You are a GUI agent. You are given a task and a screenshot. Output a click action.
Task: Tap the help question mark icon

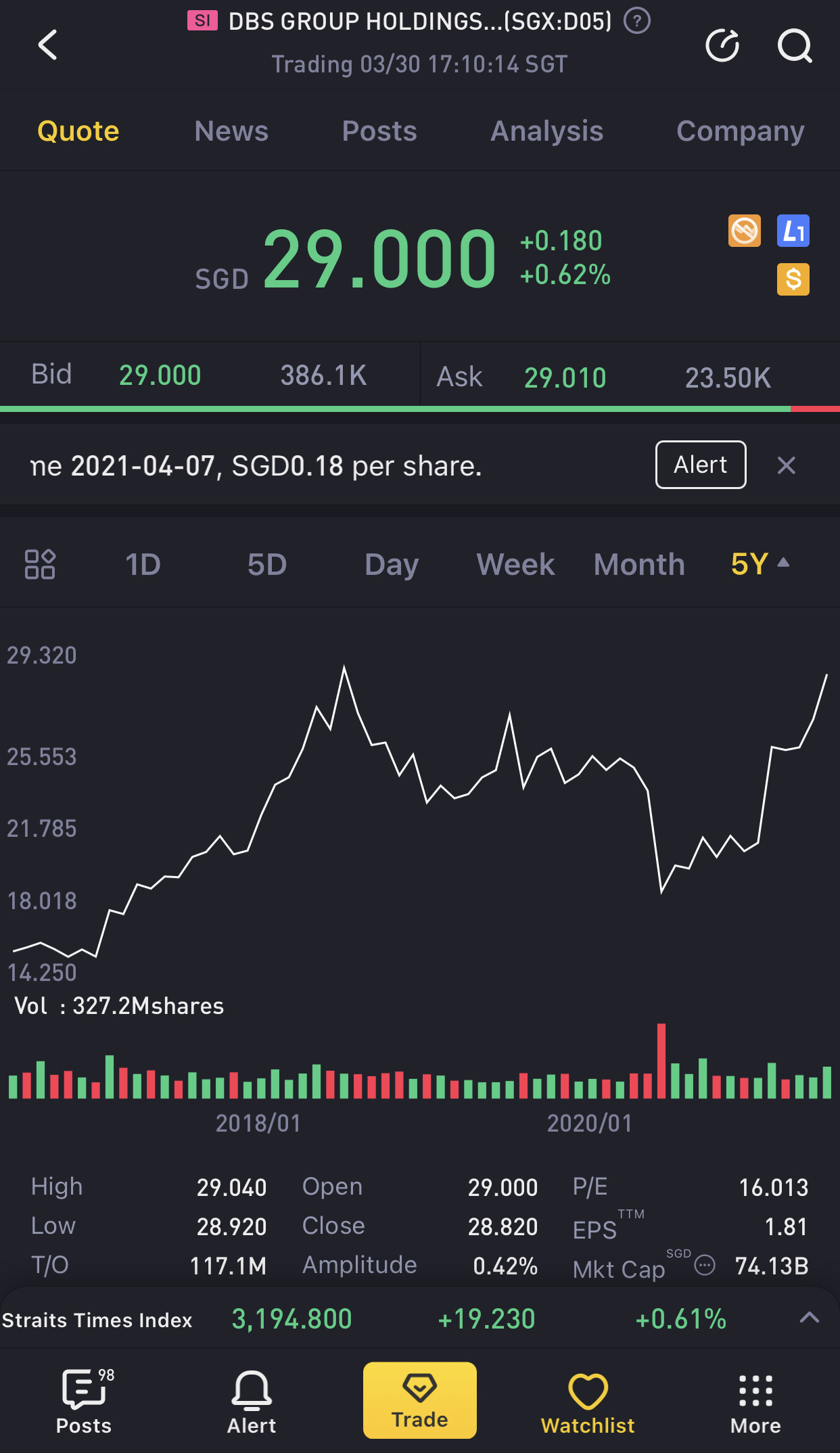(x=637, y=21)
